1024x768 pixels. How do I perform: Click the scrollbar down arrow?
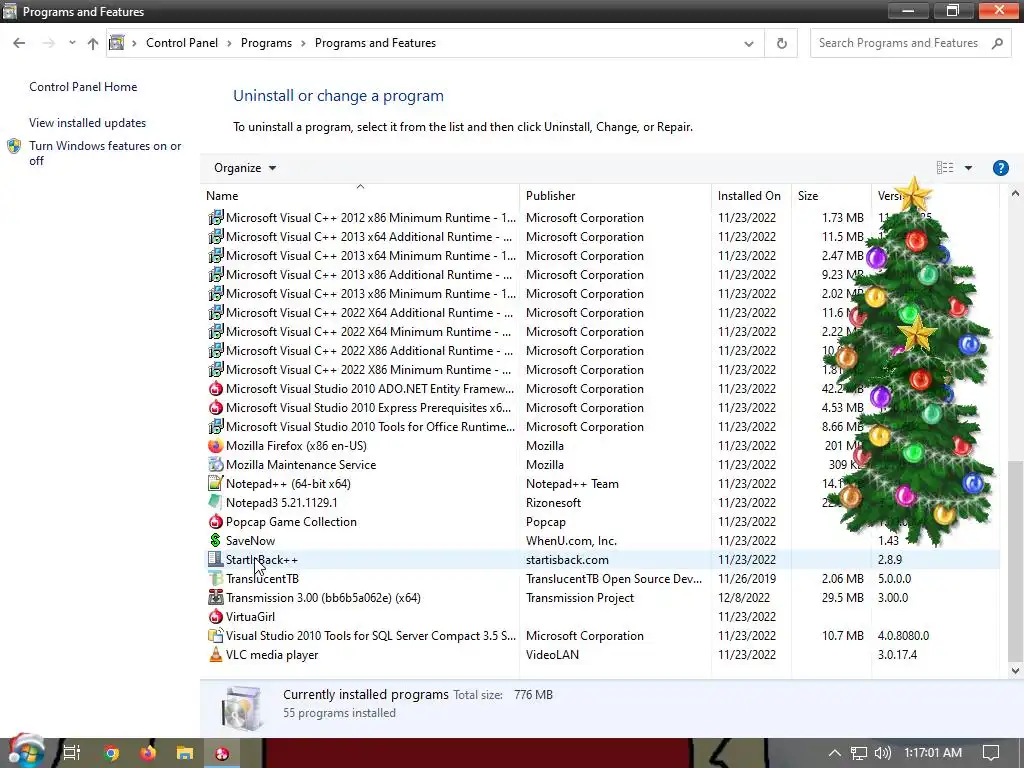1015,670
